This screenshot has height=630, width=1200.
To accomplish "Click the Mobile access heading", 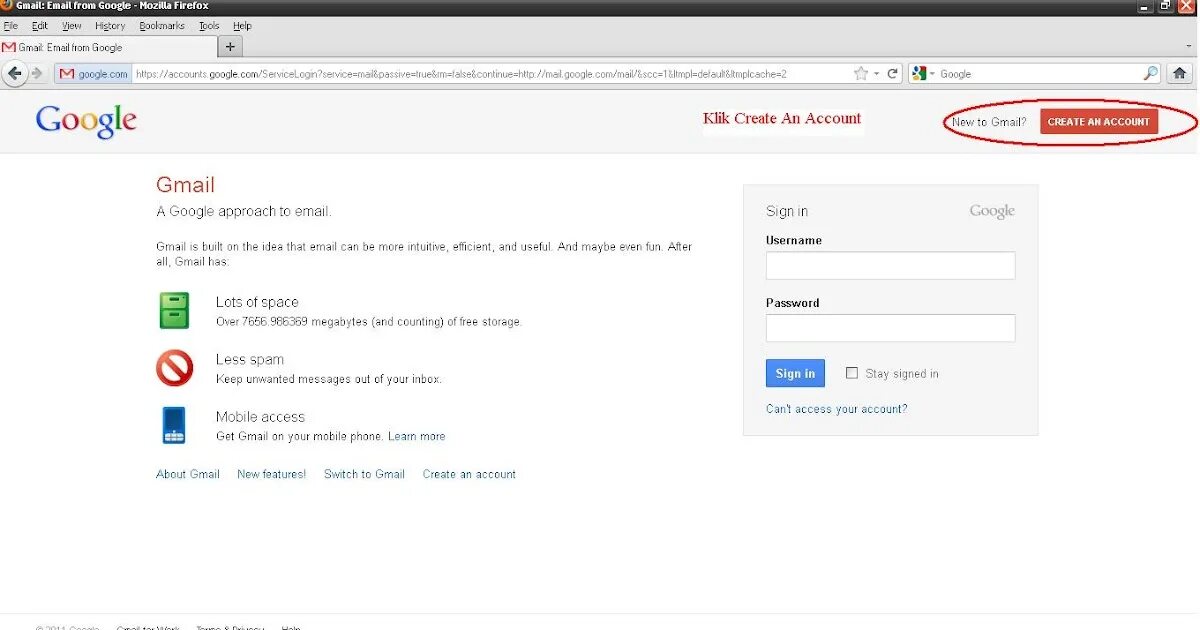I will tap(260, 417).
